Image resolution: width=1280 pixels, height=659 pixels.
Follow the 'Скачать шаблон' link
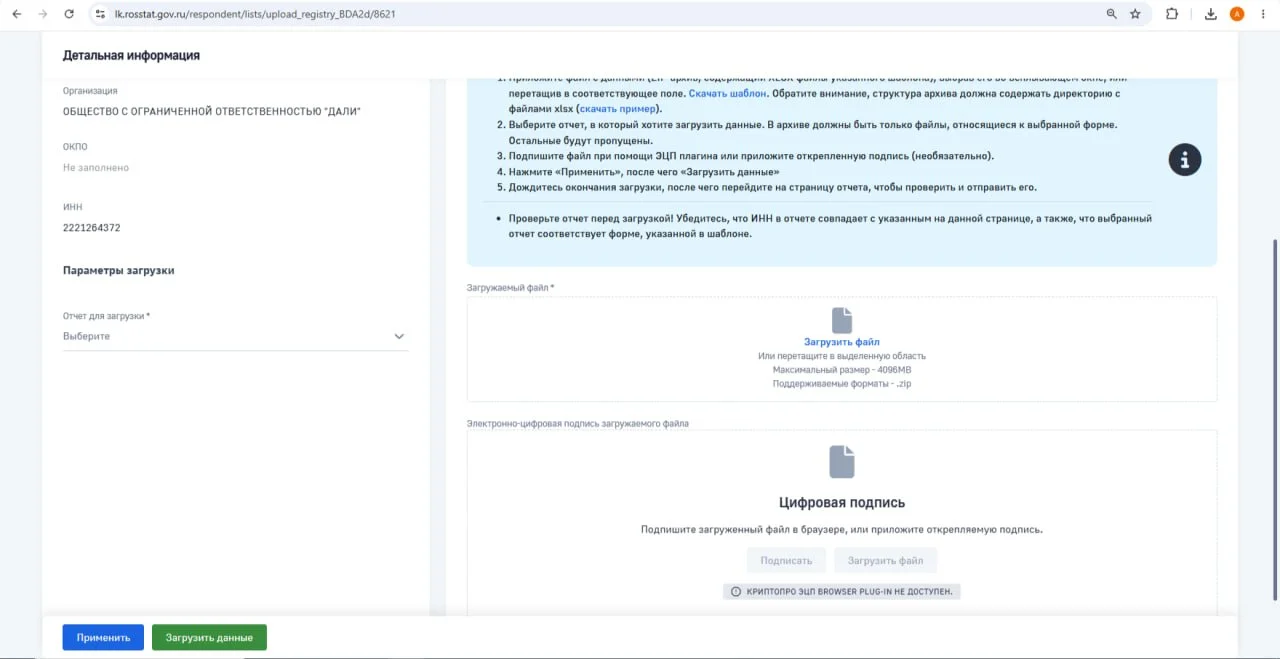point(727,93)
